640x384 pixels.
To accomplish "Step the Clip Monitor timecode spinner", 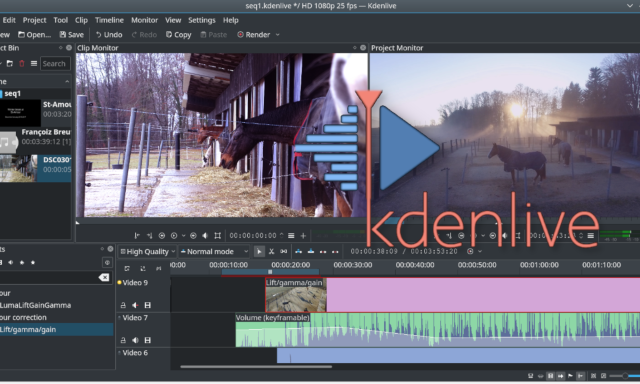I will 281,235.
